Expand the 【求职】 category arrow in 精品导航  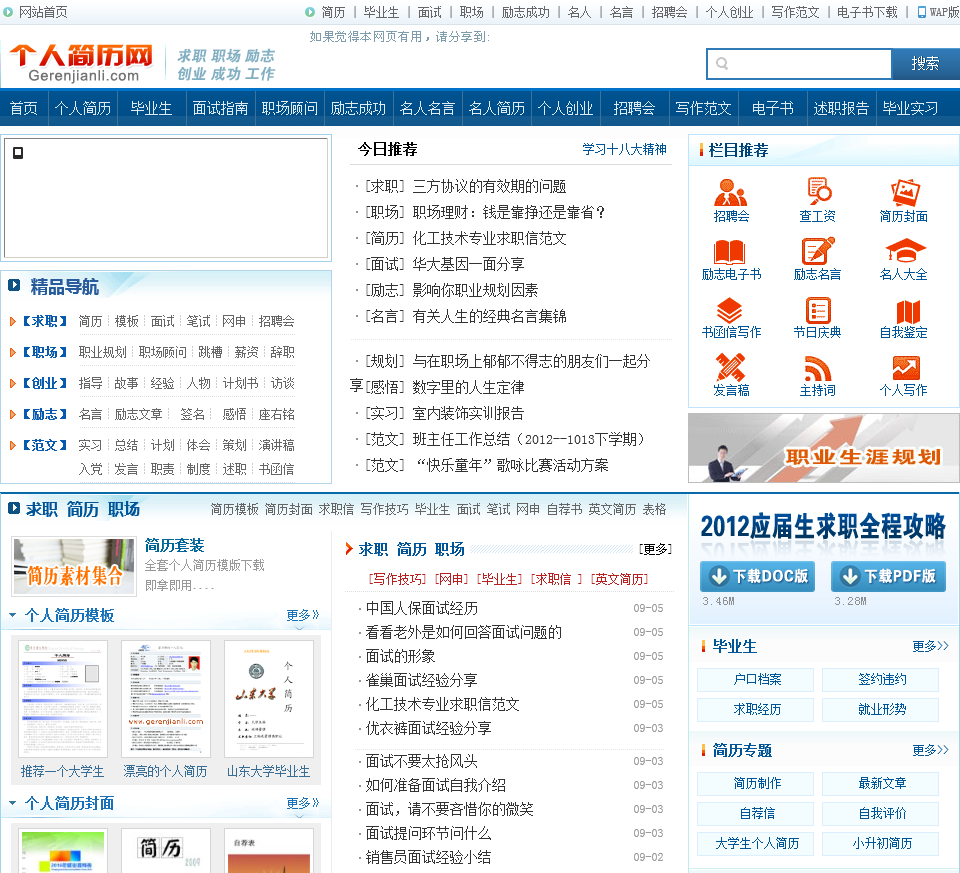12,321
